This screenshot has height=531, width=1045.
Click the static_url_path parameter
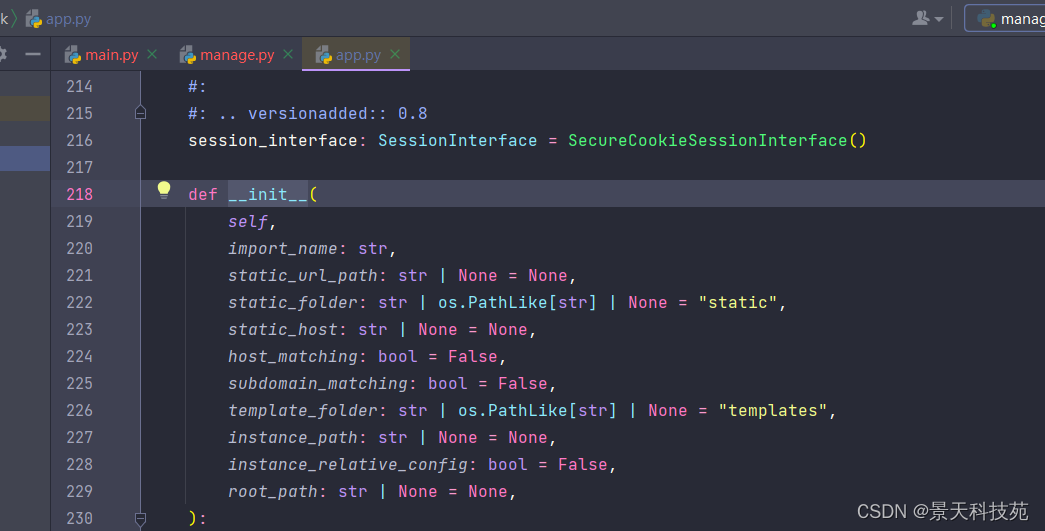pyautogui.click(x=303, y=276)
